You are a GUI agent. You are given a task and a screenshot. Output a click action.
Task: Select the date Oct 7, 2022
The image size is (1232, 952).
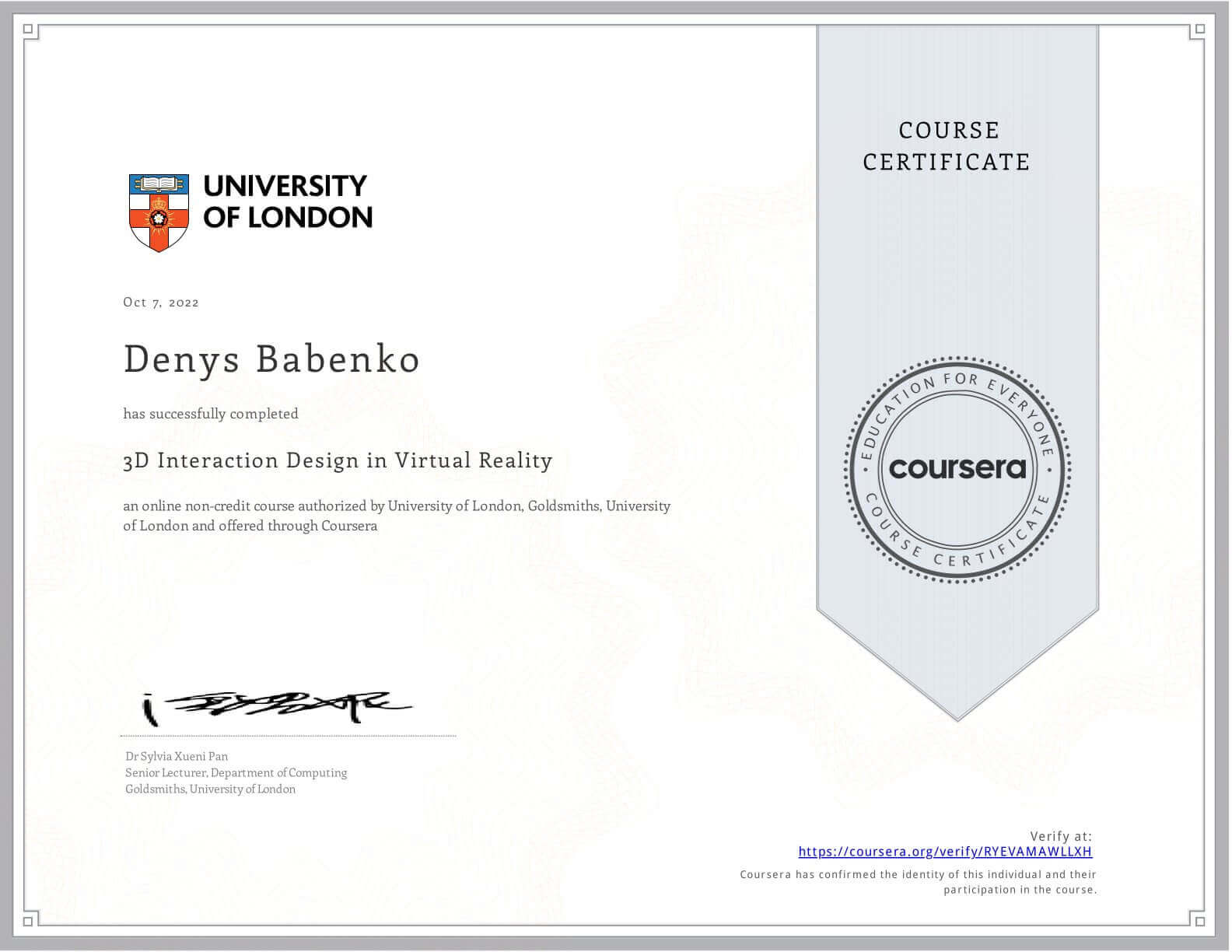[x=161, y=303]
